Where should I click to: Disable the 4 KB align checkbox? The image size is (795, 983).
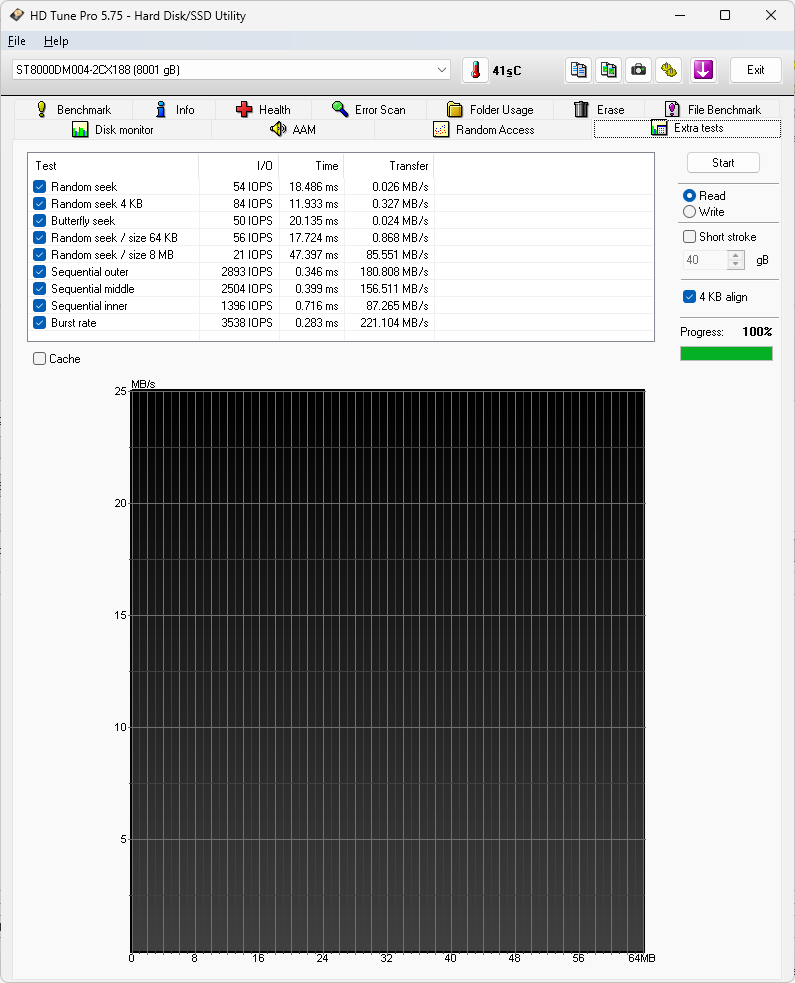click(689, 297)
